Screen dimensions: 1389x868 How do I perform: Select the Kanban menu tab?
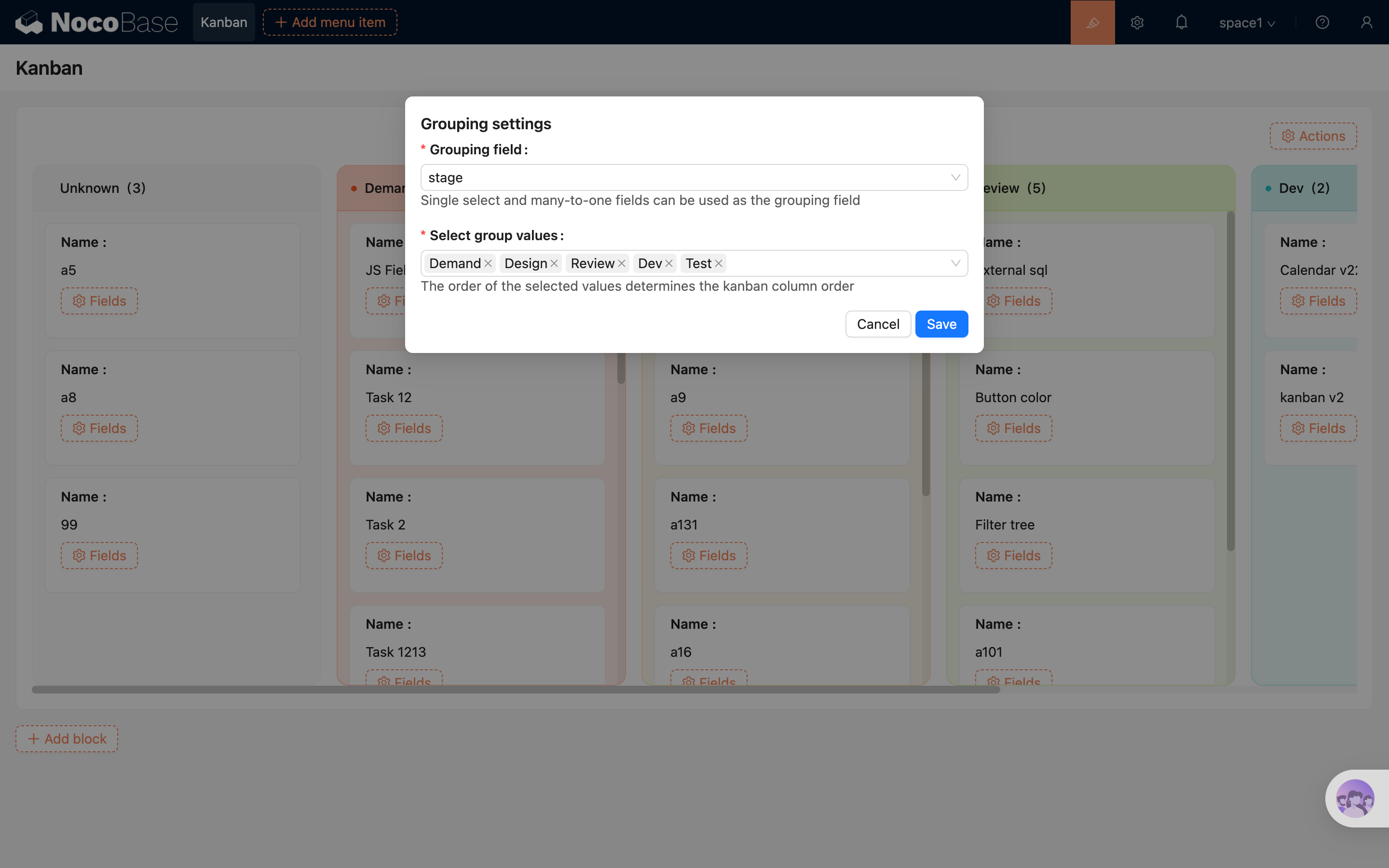click(x=224, y=22)
